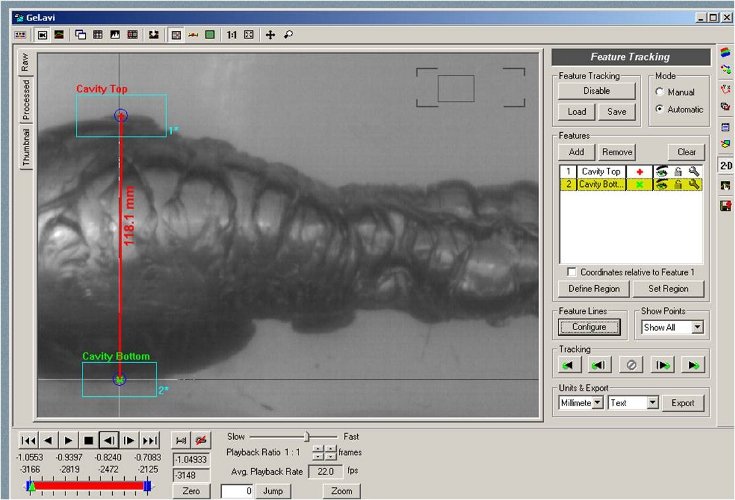Select the magnifier zoom tool

[x=288, y=35]
